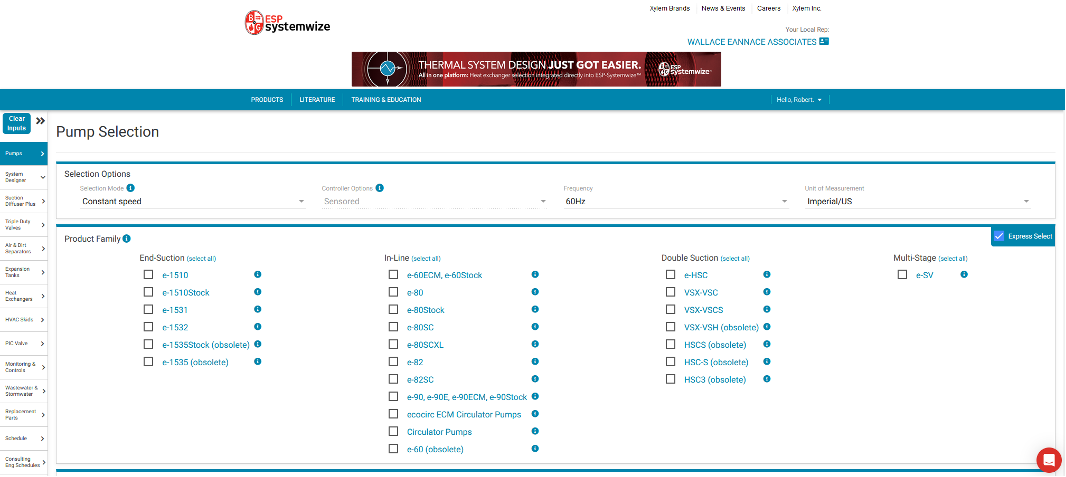Screen dimensions: 1066x477
Task: Open the Frequency 60Hz dropdown
Action: [676, 201]
